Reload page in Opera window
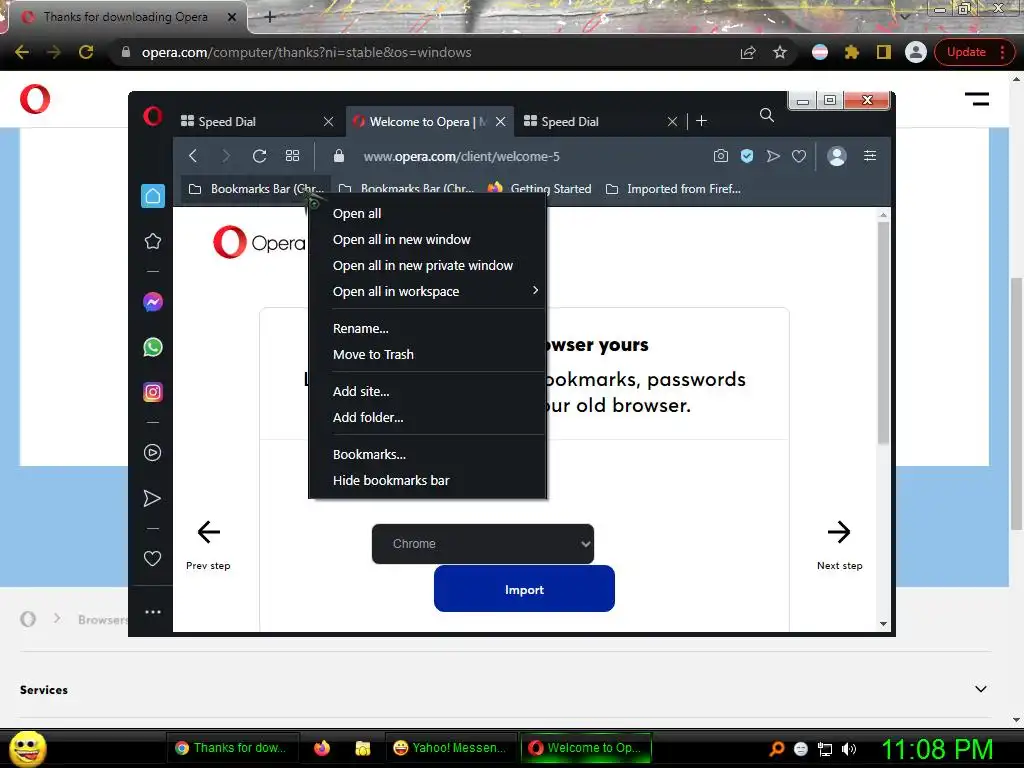The width and height of the screenshot is (1024, 768). coord(259,156)
